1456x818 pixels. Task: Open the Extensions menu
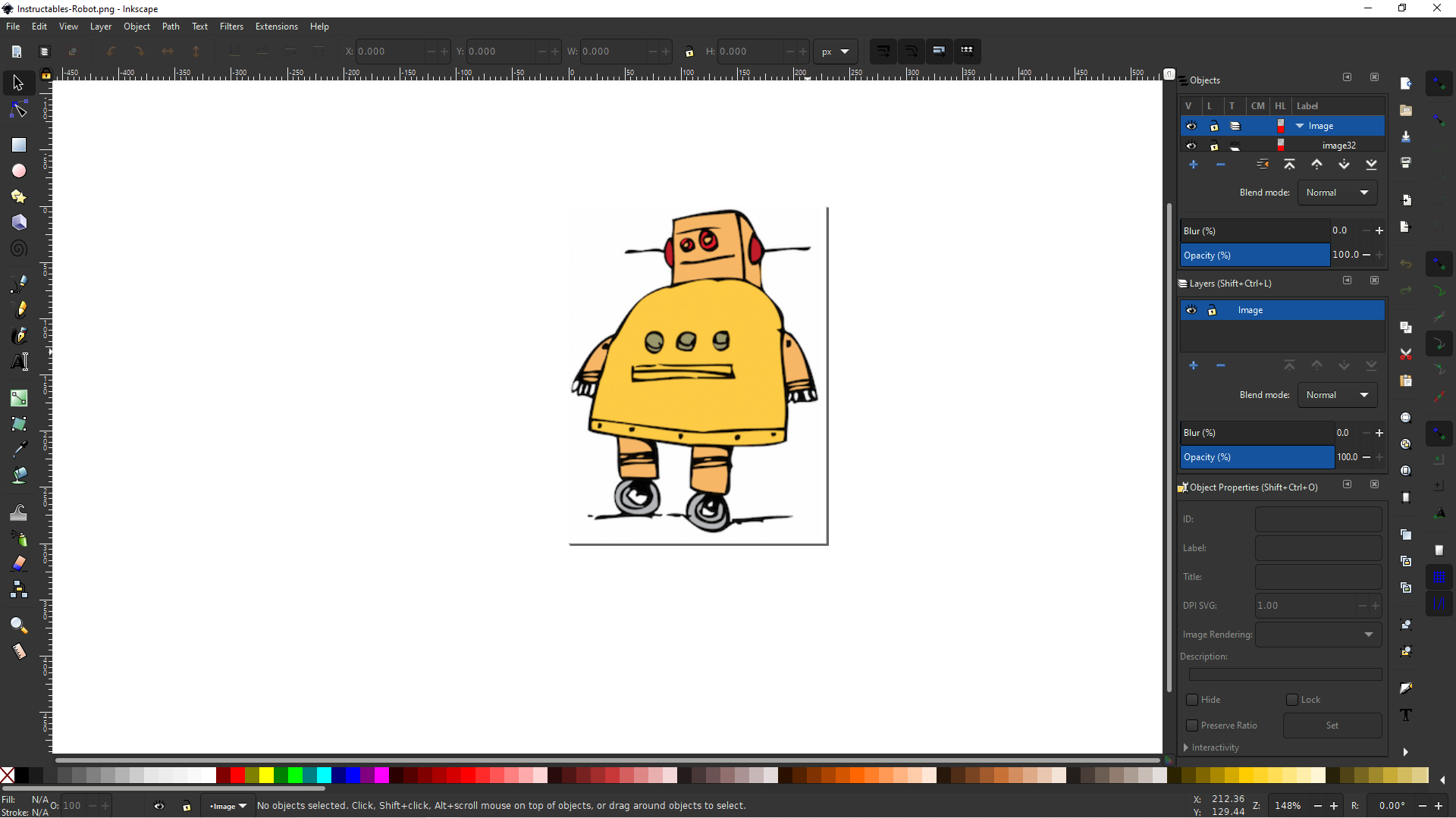[x=277, y=27]
